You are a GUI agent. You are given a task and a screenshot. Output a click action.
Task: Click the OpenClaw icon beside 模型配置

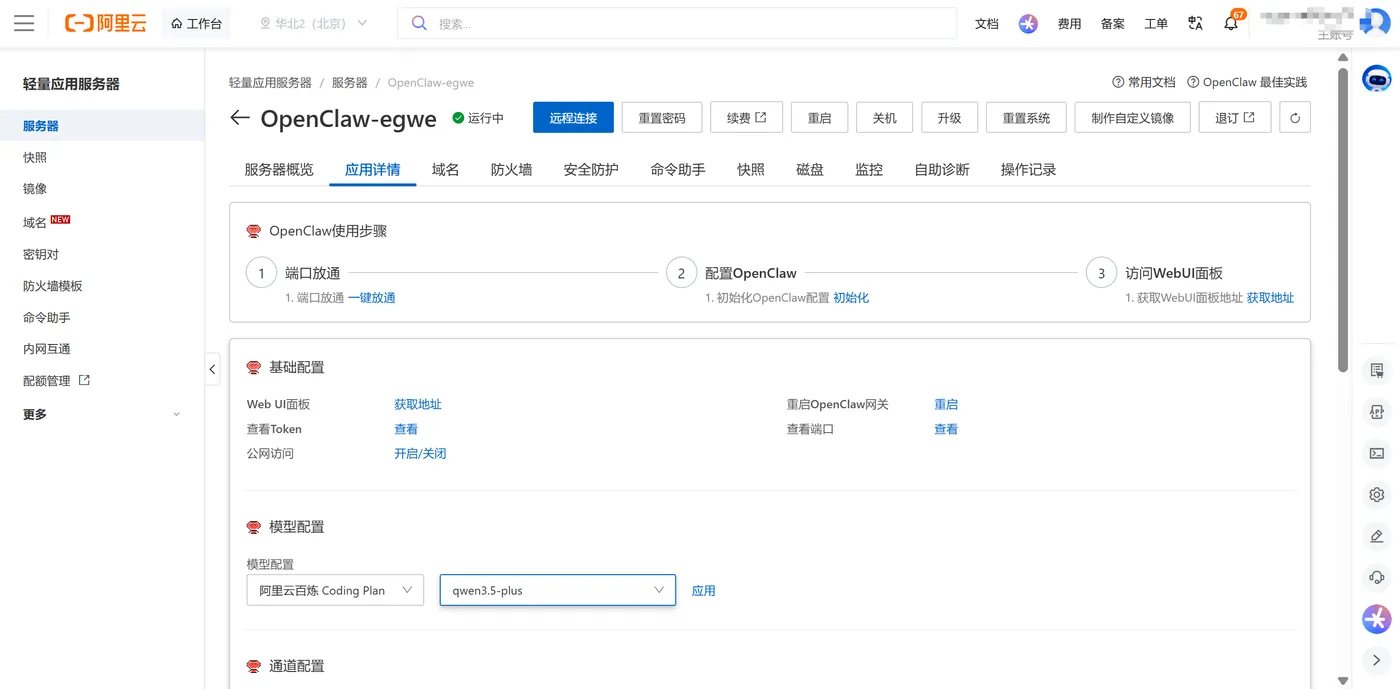[254, 526]
